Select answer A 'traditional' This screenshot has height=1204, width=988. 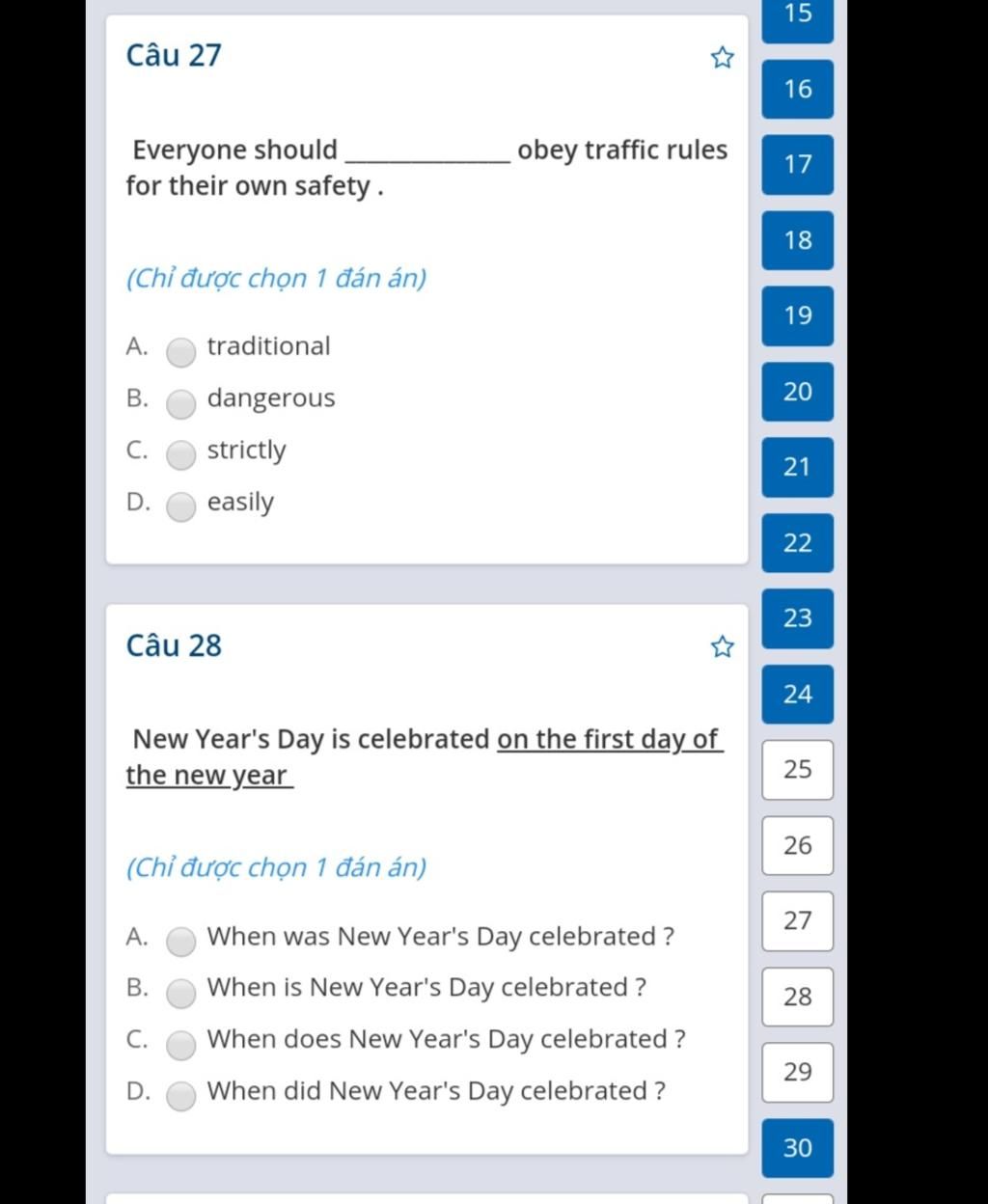[180, 353]
